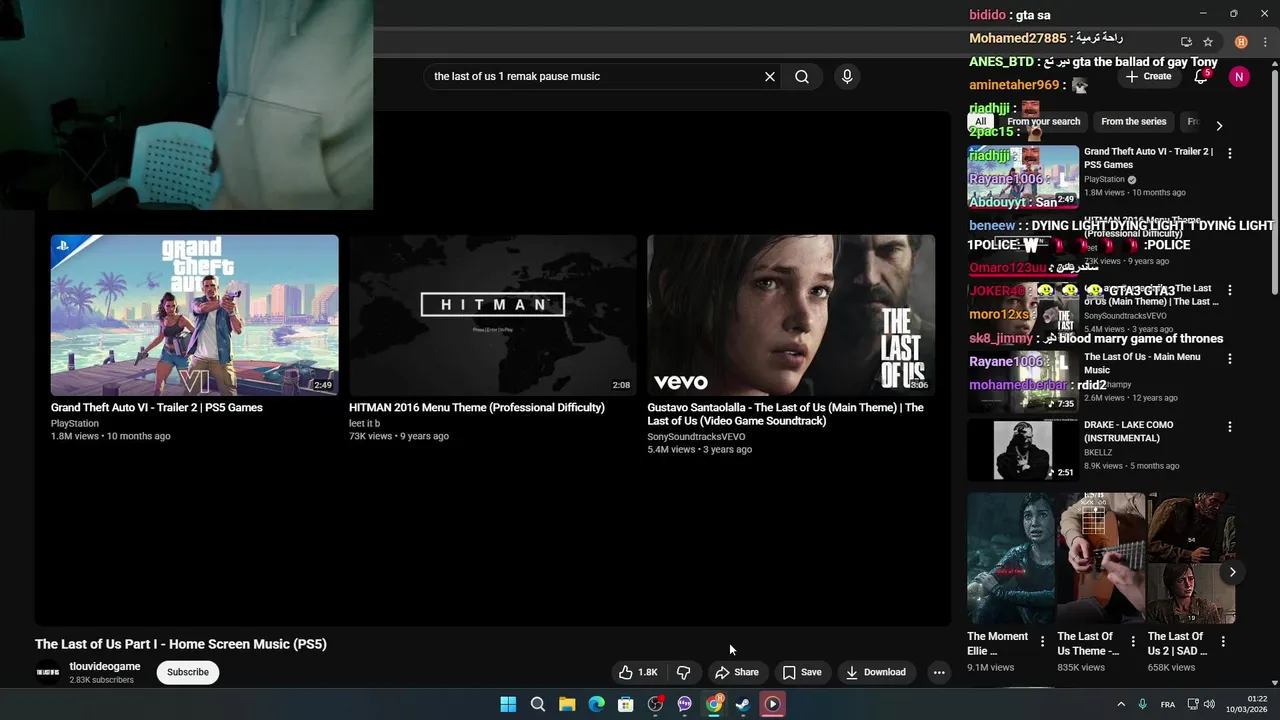The image size is (1280, 720).
Task: Open options for The Last Of Us Main Menu Music
Action: pyautogui.click(x=1230, y=358)
